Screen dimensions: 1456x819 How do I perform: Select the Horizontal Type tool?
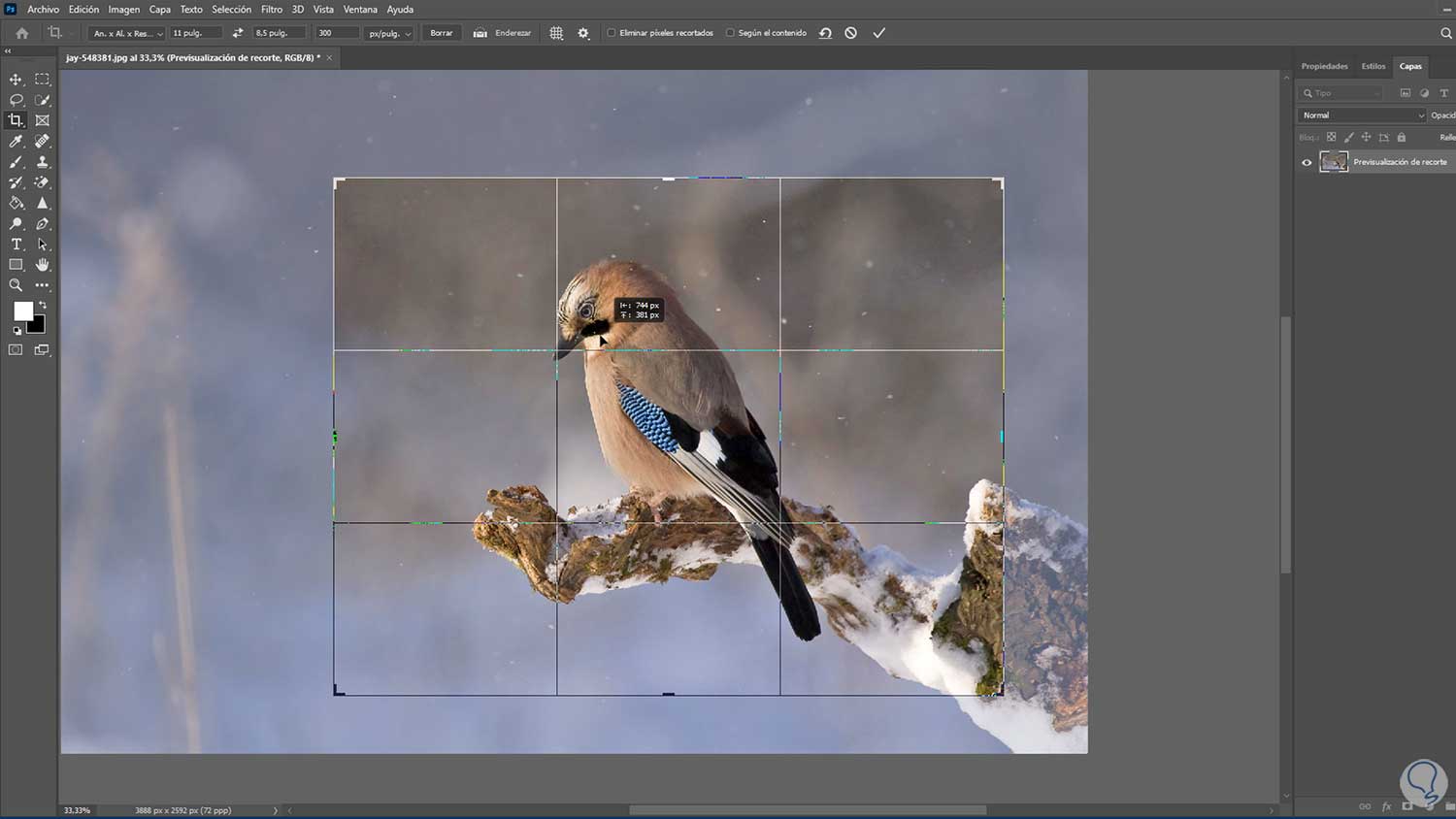point(16,245)
